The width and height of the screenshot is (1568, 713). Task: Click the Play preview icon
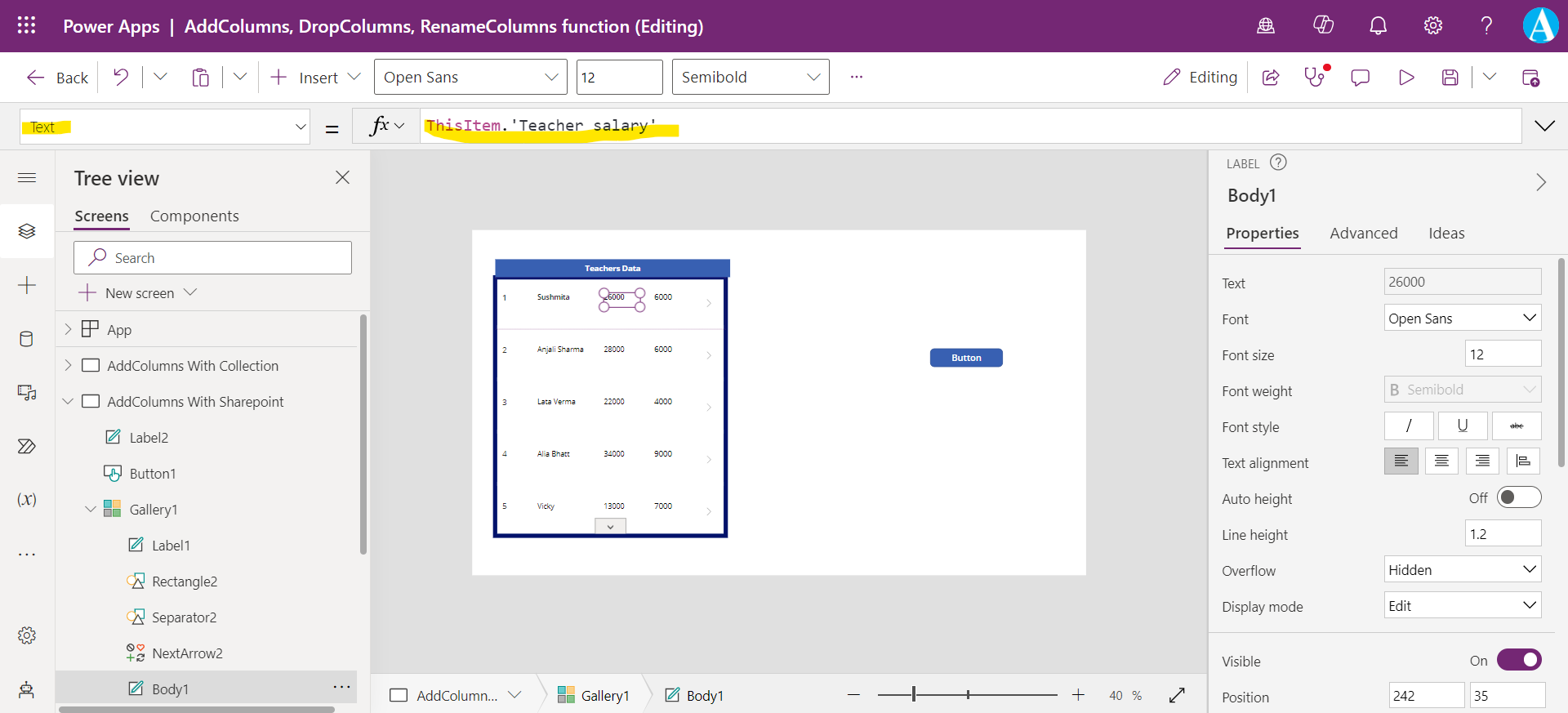click(1405, 78)
